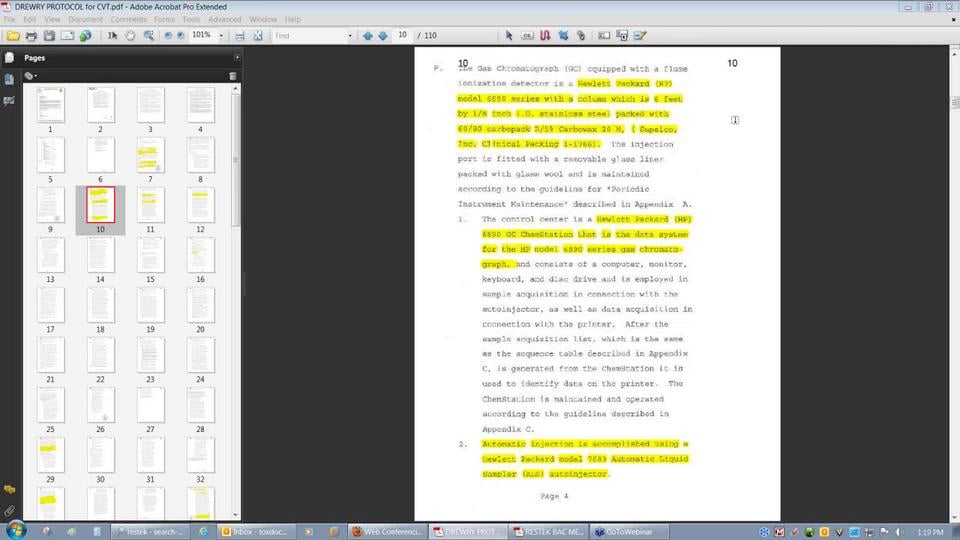Select page 1 thumbnail
Viewport: 960px width, 540px height.
click(50, 105)
